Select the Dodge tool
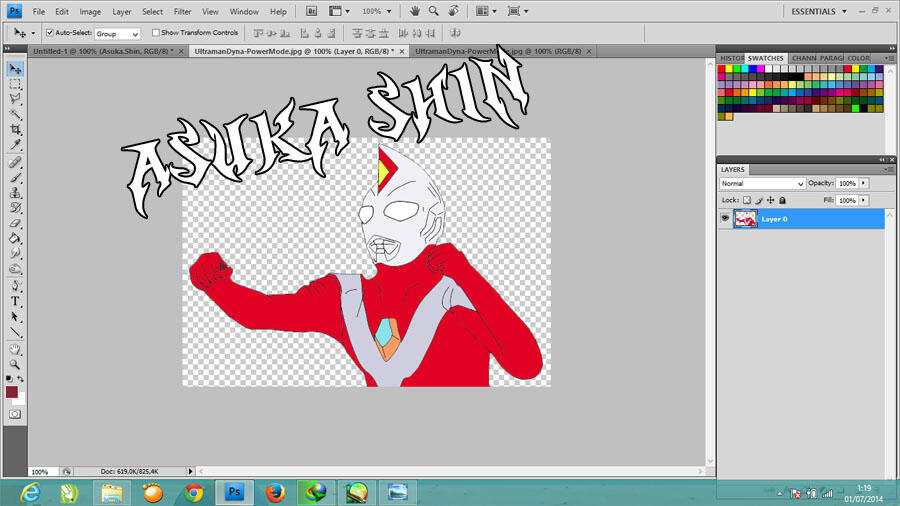 click(x=15, y=268)
